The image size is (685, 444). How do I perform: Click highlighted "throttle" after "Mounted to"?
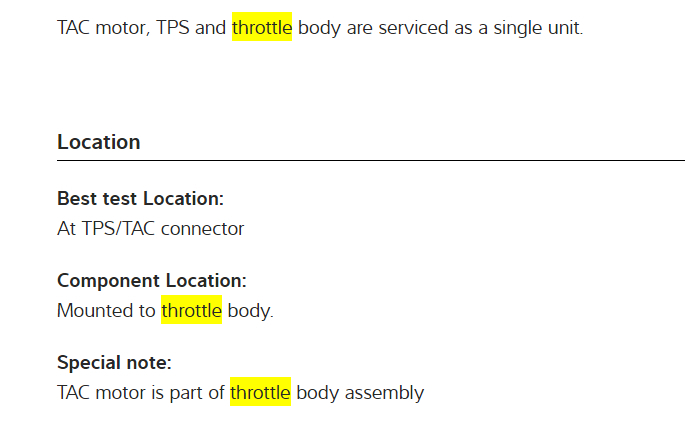click(x=191, y=311)
